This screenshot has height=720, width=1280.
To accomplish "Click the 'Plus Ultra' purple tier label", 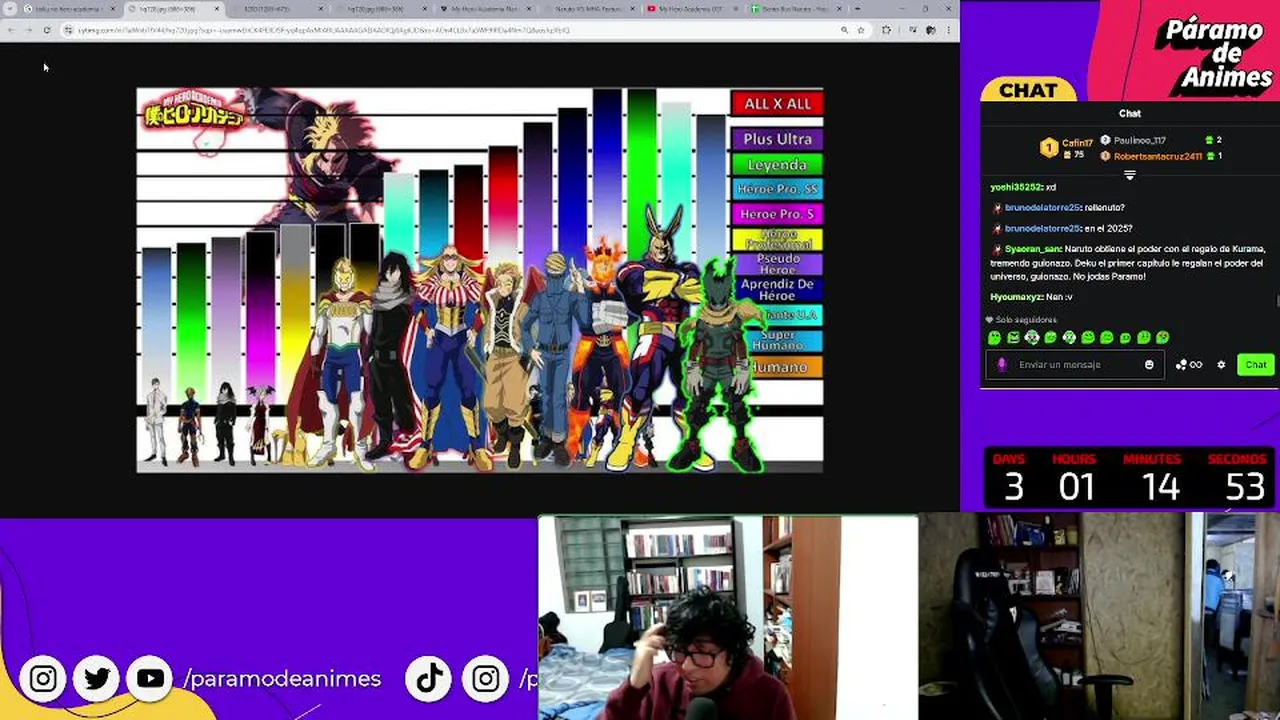I will 777,139.
